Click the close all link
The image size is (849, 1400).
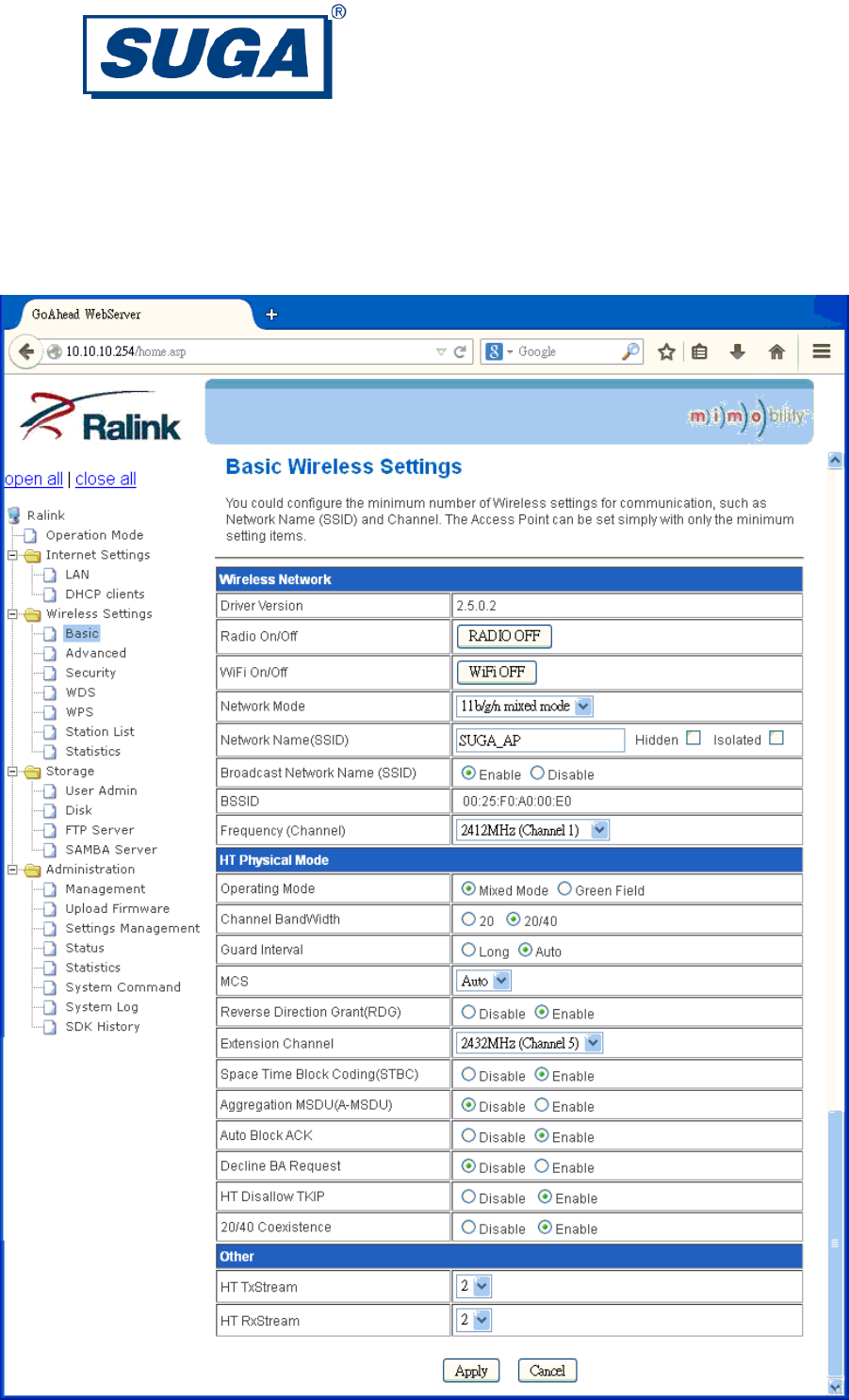click(x=106, y=479)
